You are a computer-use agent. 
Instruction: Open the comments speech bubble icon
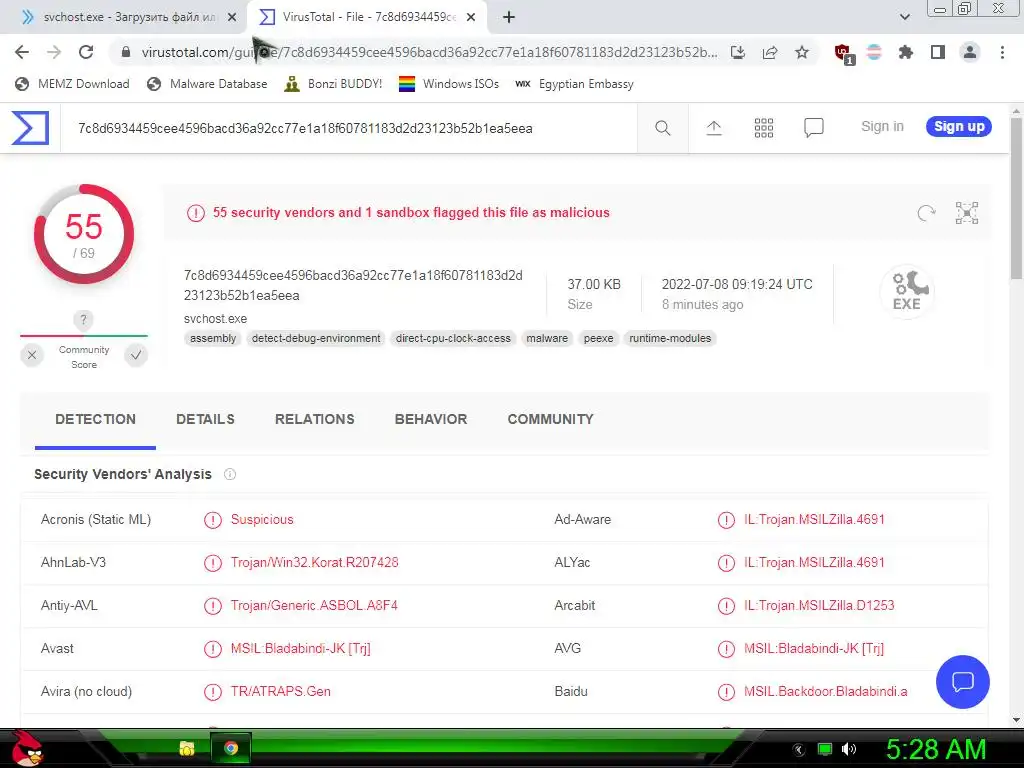(814, 128)
